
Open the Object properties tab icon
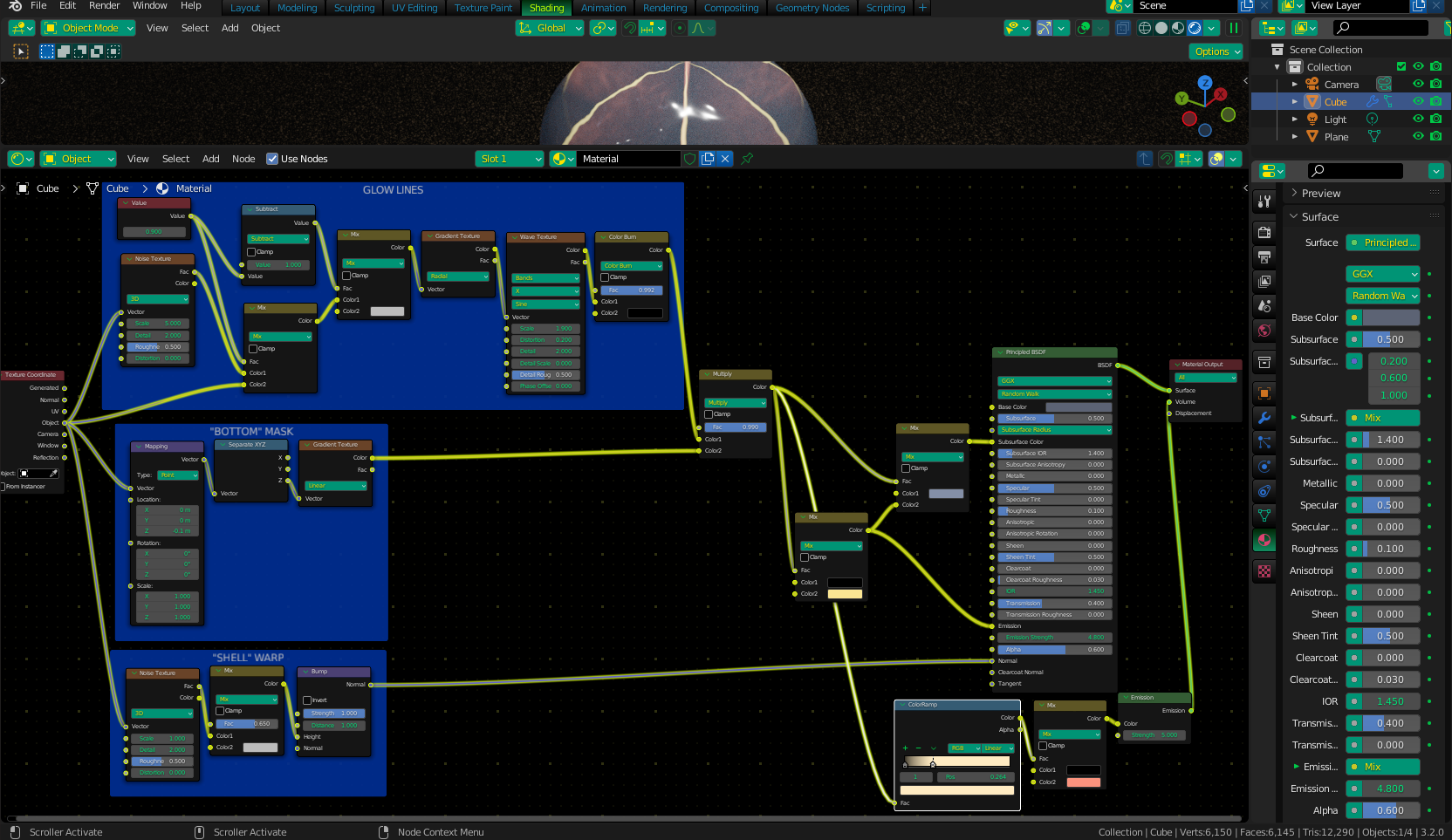pyautogui.click(x=1264, y=393)
